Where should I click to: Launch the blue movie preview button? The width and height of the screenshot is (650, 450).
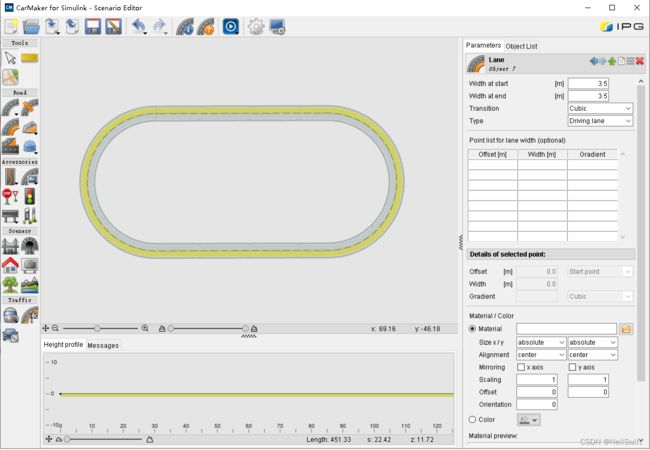tap(231, 27)
